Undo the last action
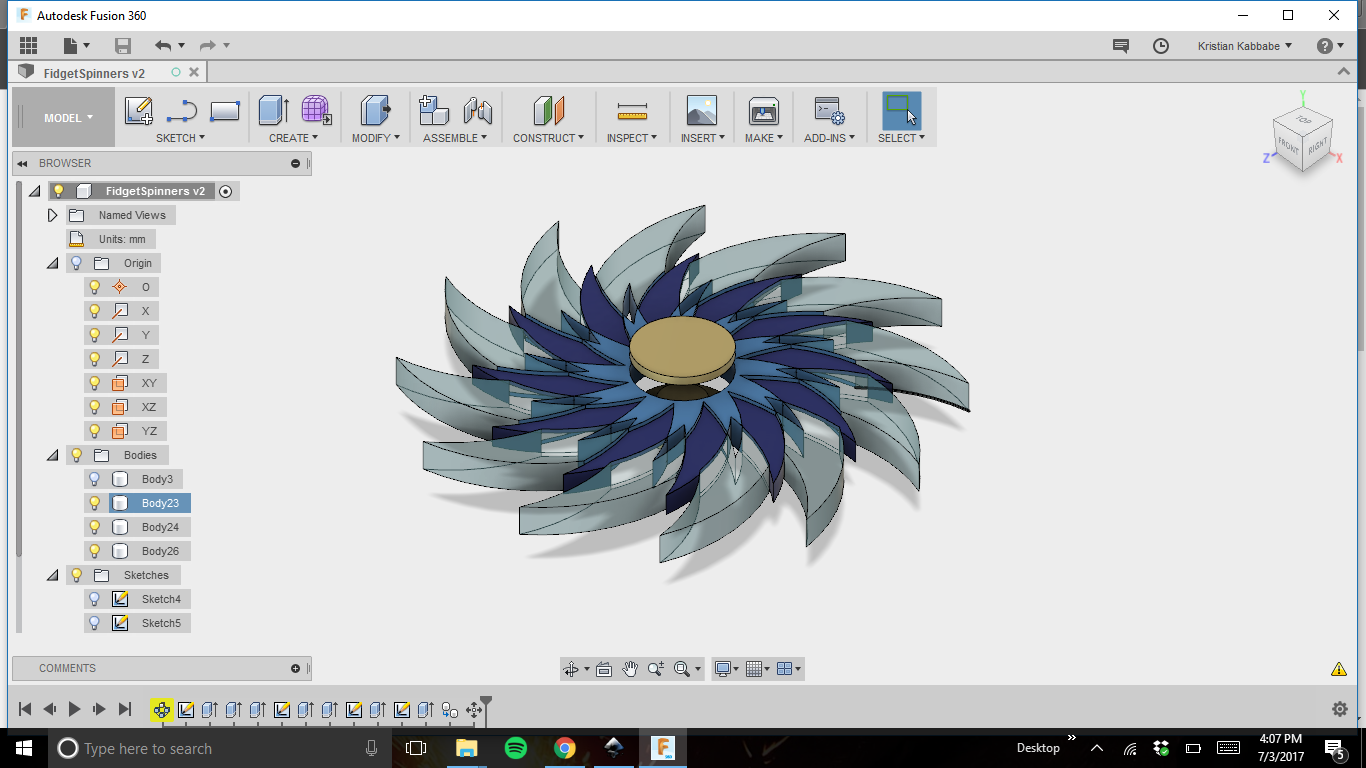The height and width of the screenshot is (768, 1366). click(x=163, y=46)
